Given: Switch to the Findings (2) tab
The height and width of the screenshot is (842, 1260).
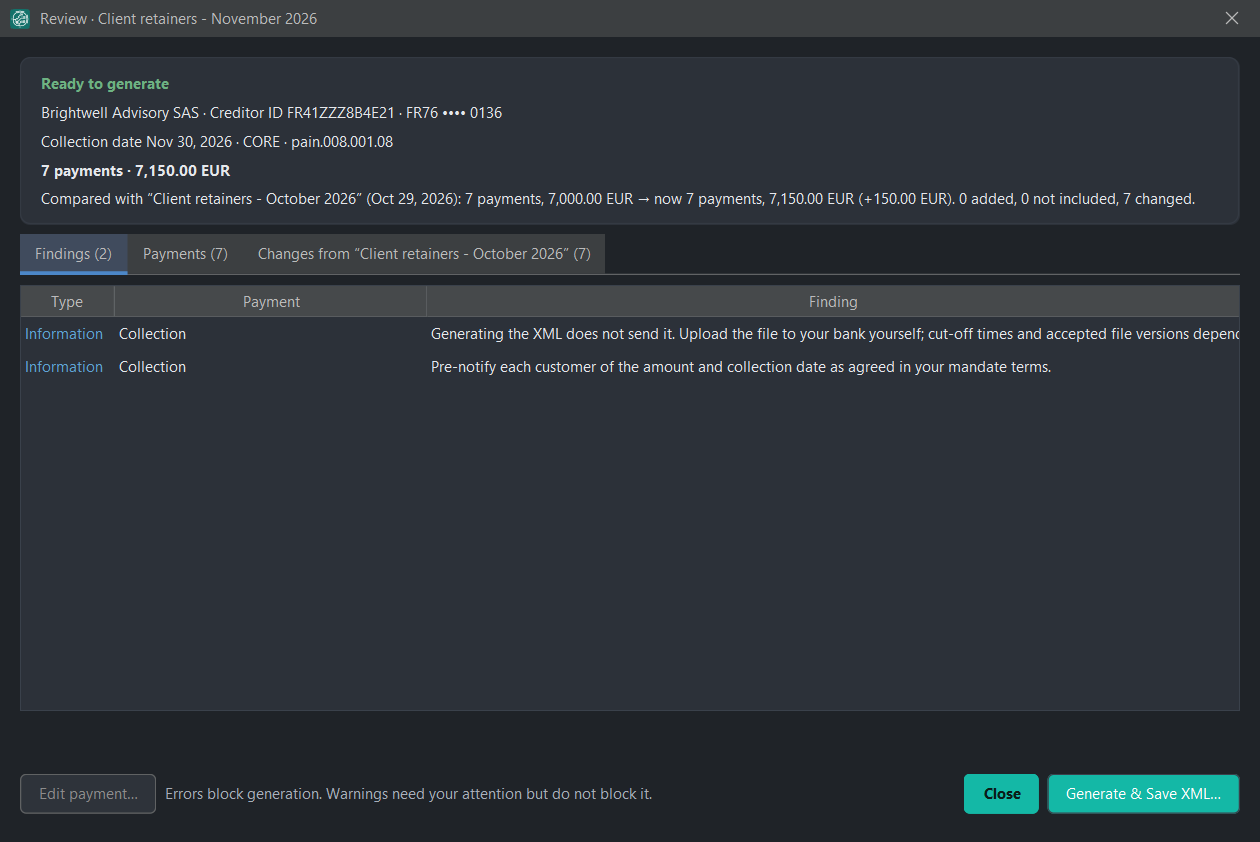Looking at the screenshot, I should (73, 254).
